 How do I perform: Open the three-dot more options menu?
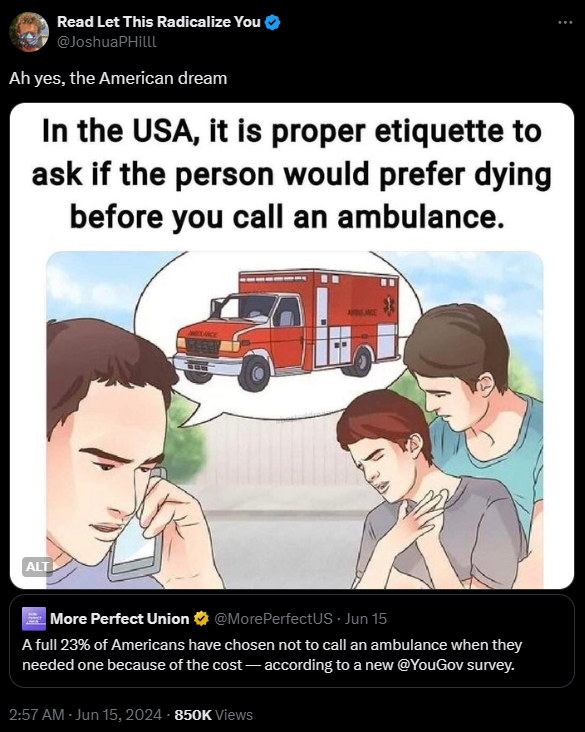[565, 22]
